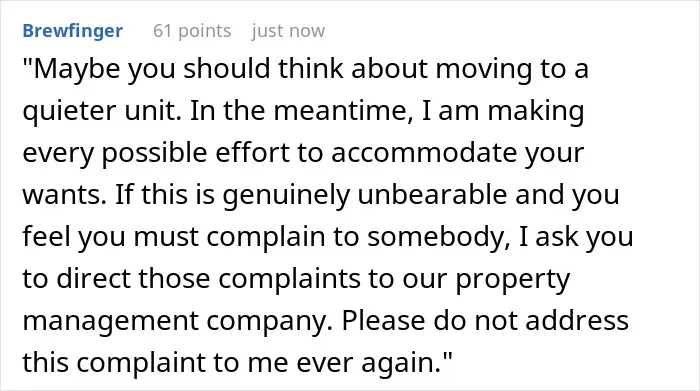The image size is (700, 391).
Task: Click the phrase 'genuinely unbearable'
Action: (x=365, y=195)
